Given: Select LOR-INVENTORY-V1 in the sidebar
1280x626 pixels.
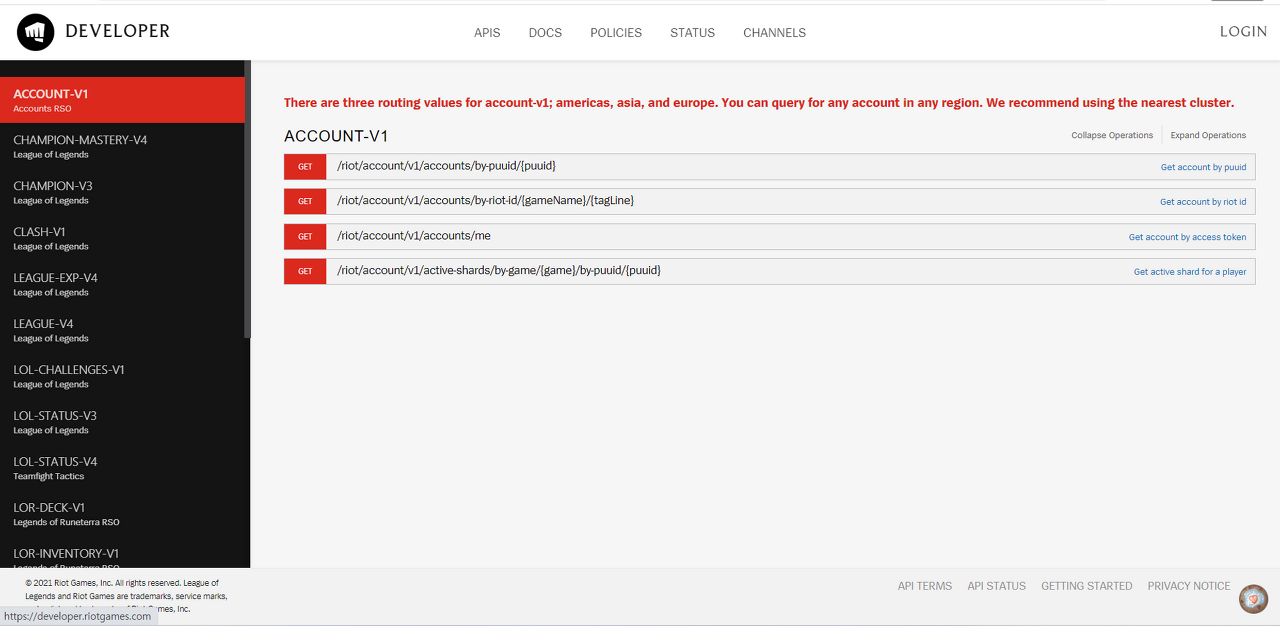Looking at the screenshot, I should point(122,555).
